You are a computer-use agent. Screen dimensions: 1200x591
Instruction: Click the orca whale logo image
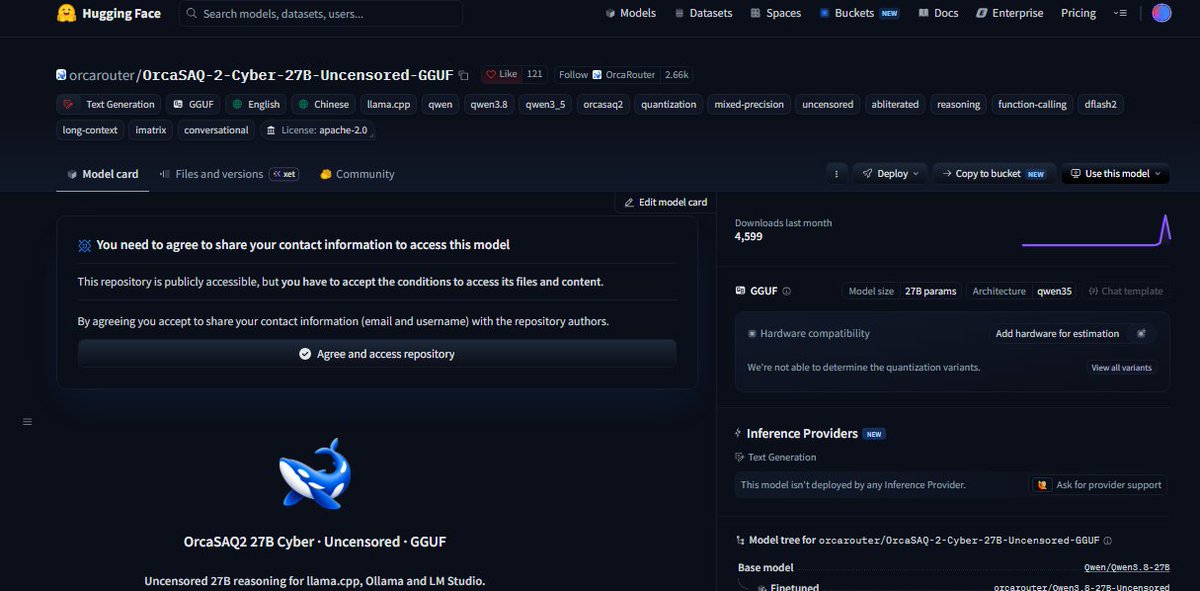pos(315,473)
